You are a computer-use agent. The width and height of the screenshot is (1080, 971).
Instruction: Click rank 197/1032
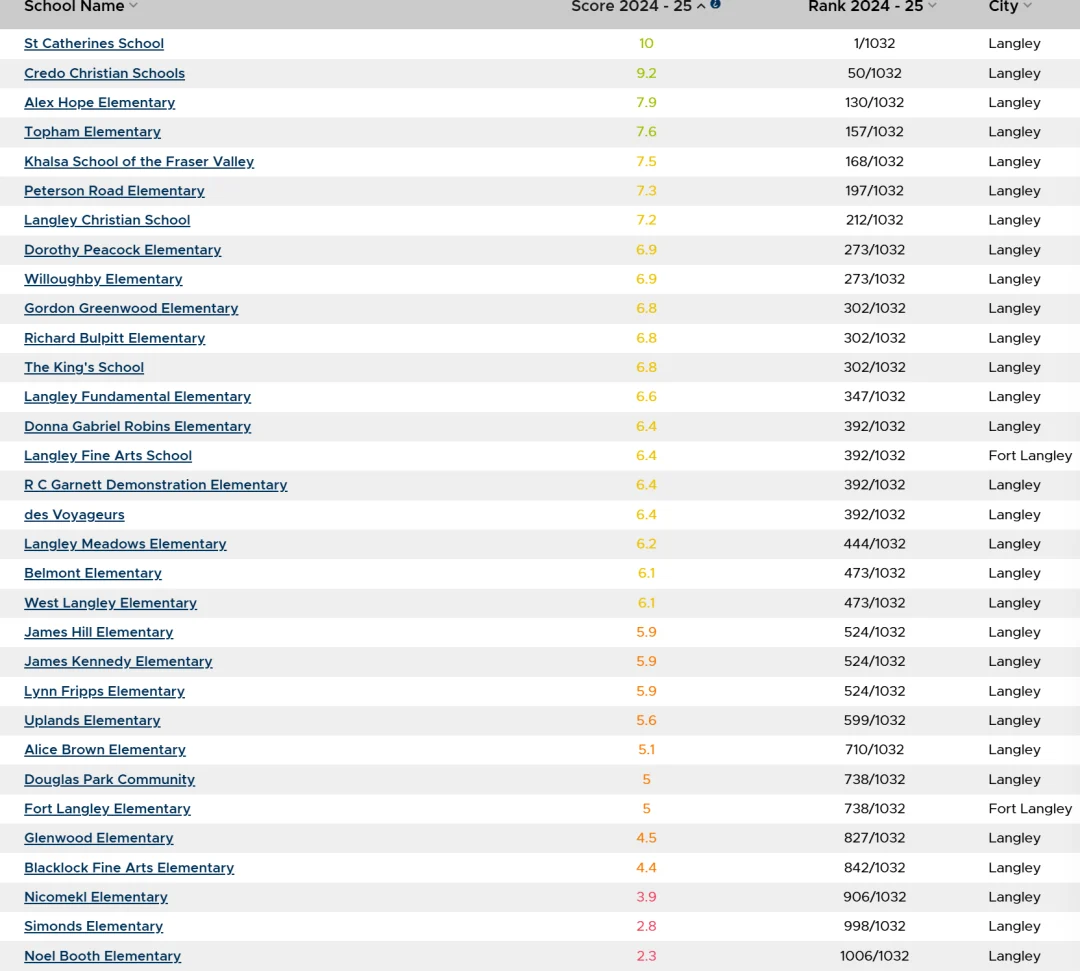coord(875,191)
